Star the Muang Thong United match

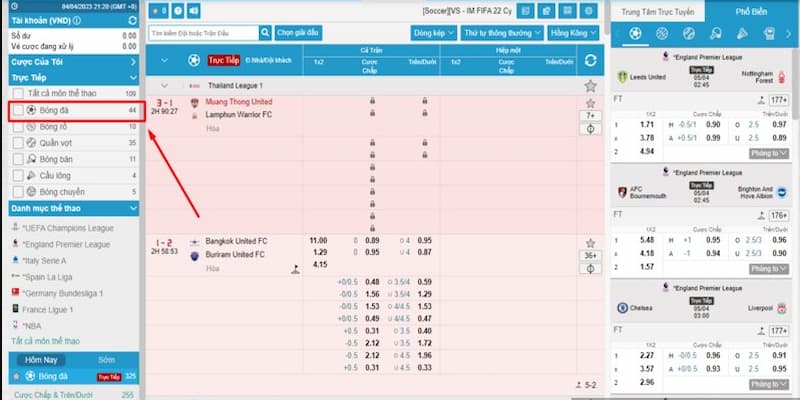click(590, 103)
